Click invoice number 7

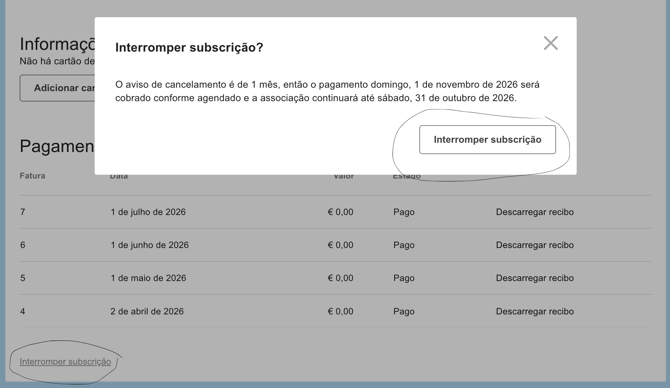23,212
